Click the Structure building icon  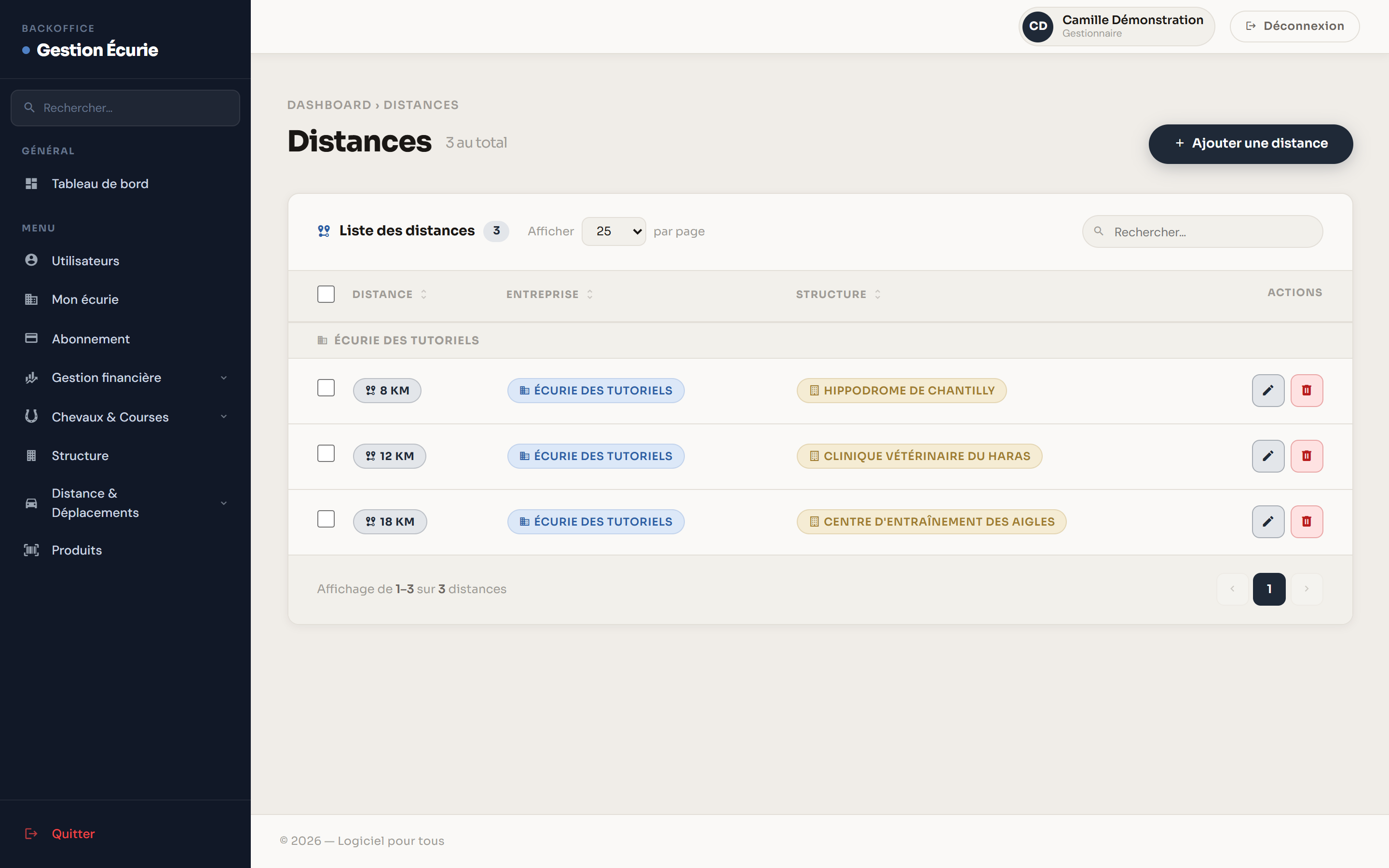[x=31, y=455]
